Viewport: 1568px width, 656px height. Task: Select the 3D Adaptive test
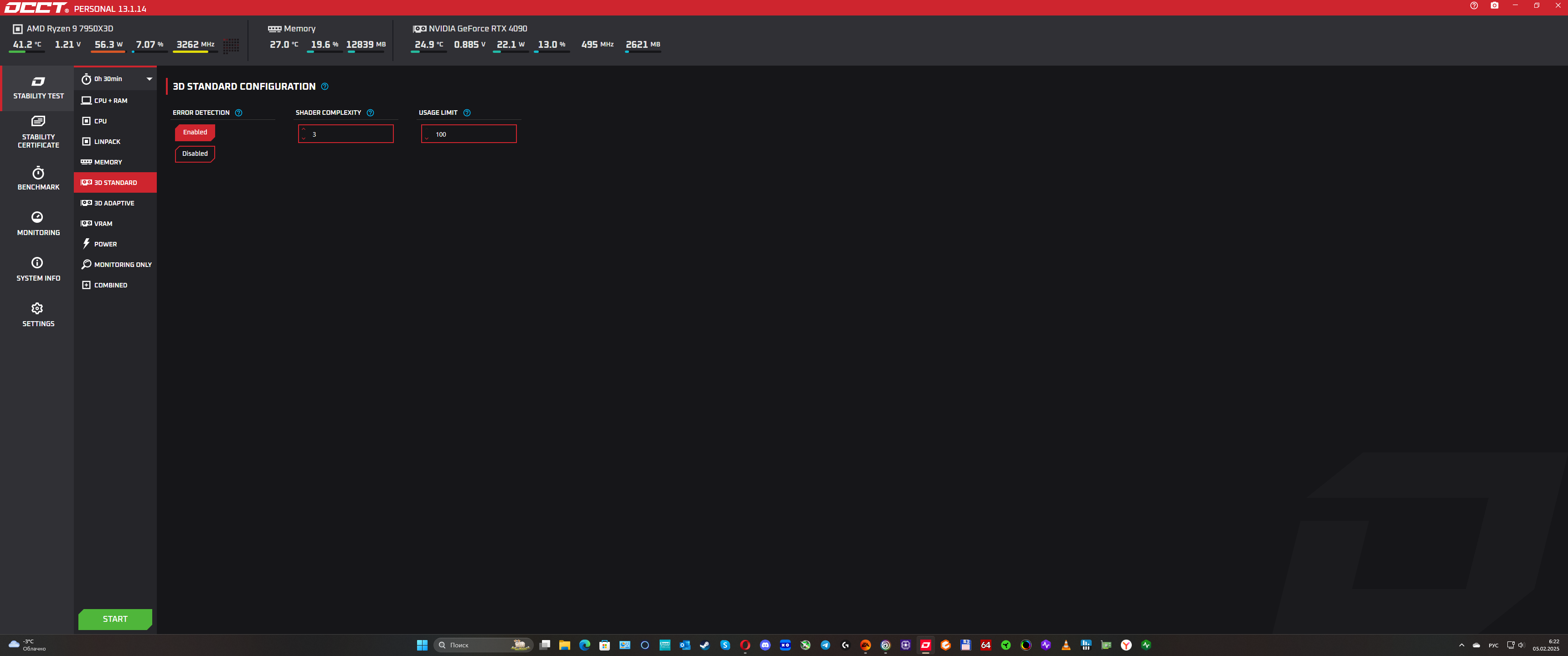(114, 203)
